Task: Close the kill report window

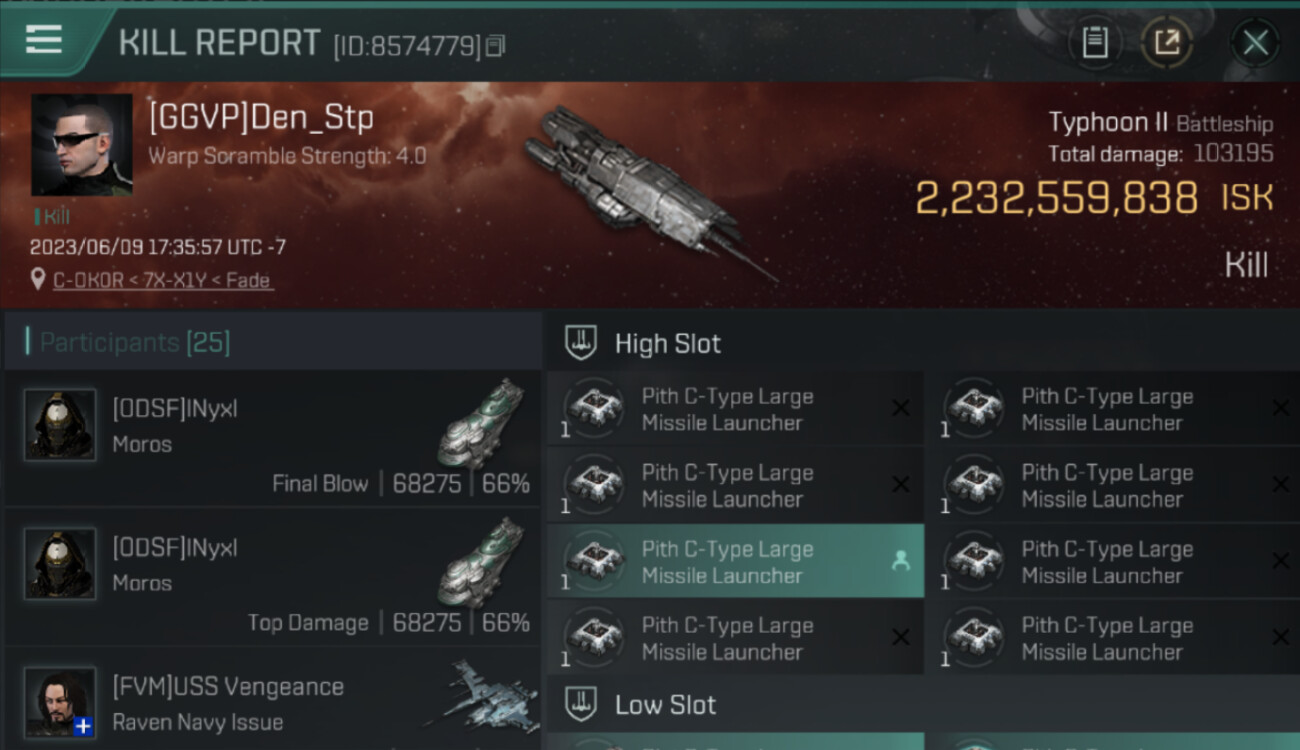Action: [x=1255, y=43]
